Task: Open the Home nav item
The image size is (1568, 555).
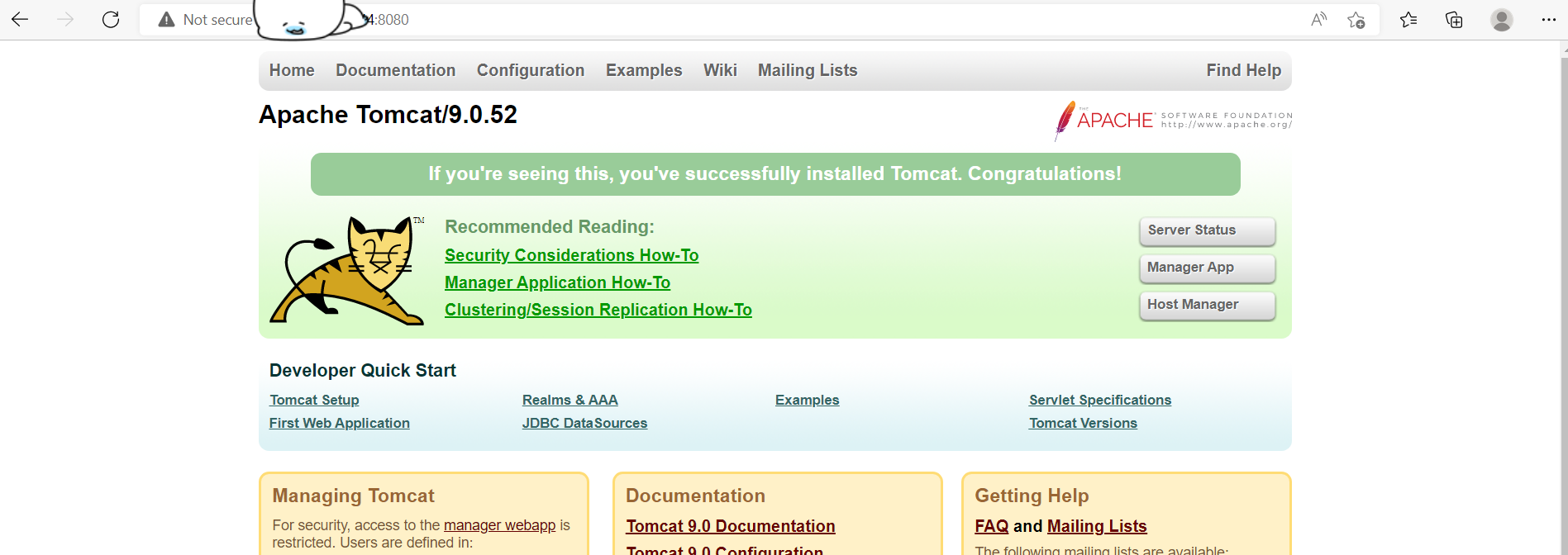Action: coord(292,70)
